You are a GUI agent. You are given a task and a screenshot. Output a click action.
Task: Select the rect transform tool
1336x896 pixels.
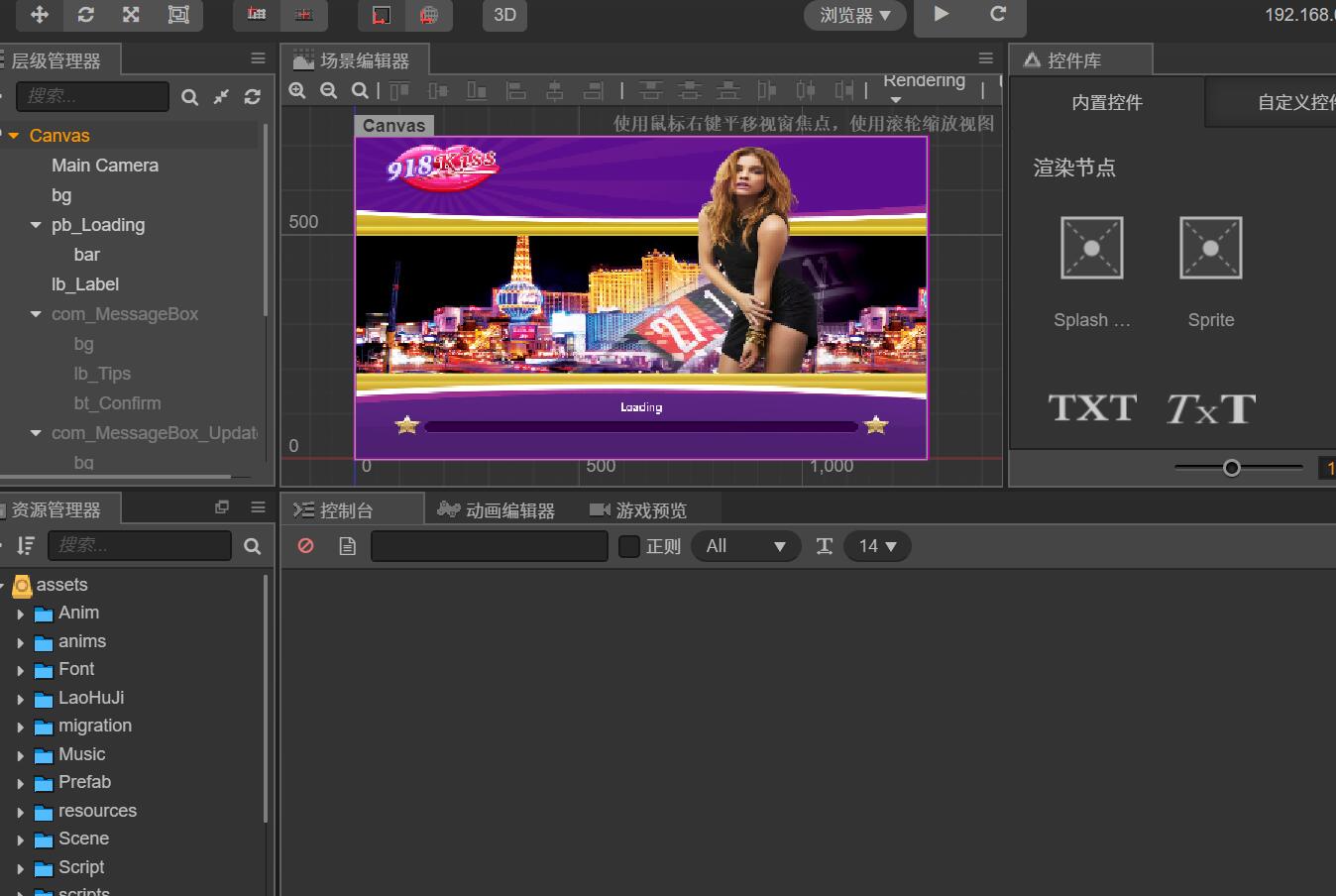[178, 15]
